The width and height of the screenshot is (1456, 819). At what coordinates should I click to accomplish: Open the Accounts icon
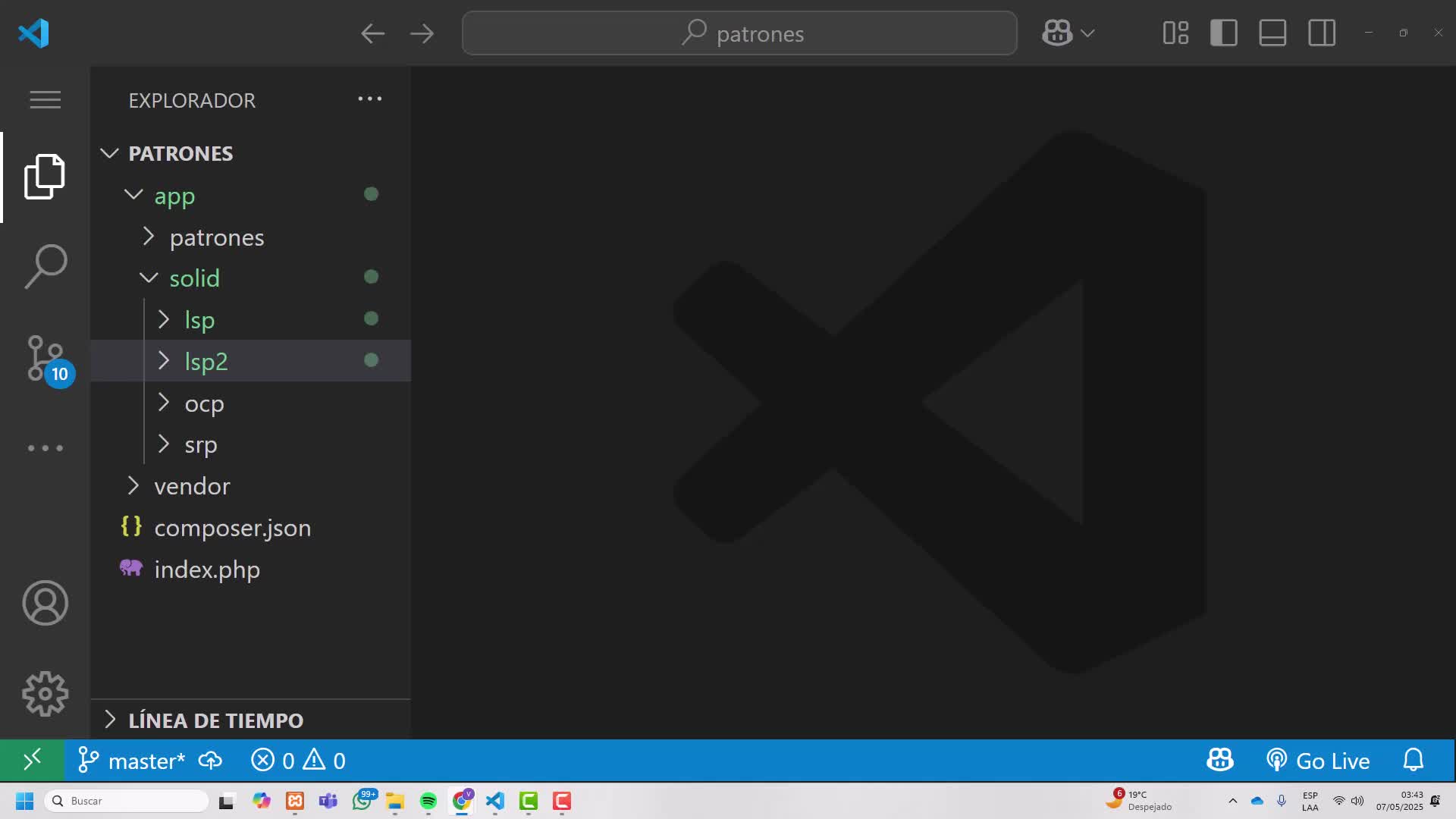coord(45,603)
